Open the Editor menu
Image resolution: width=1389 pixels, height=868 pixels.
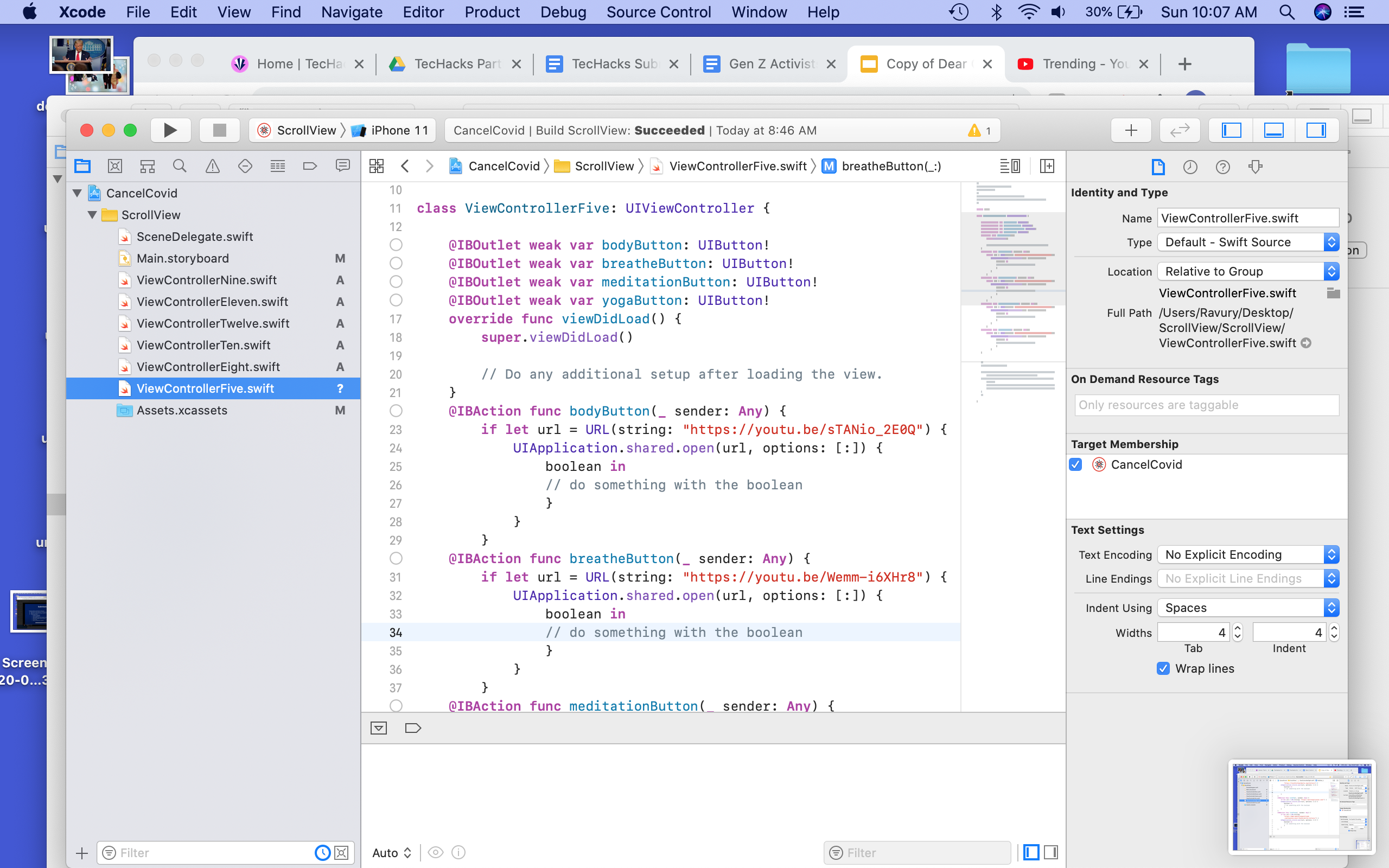[423, 12]
